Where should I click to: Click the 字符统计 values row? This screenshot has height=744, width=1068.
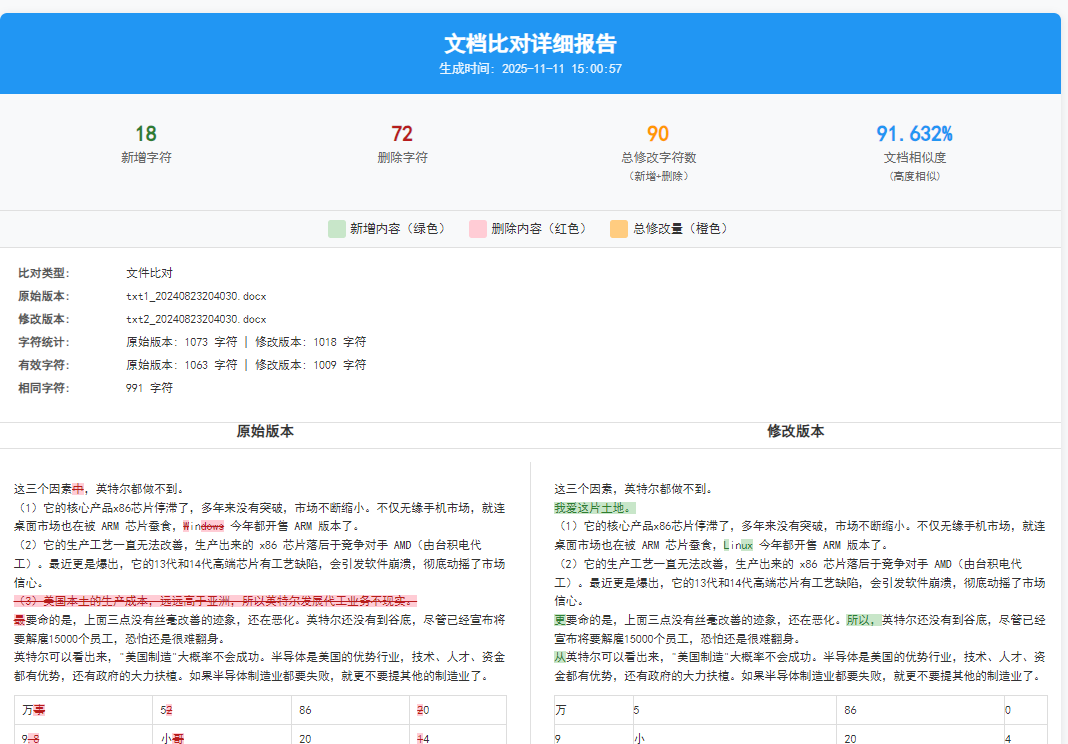[x=246, y=342]
